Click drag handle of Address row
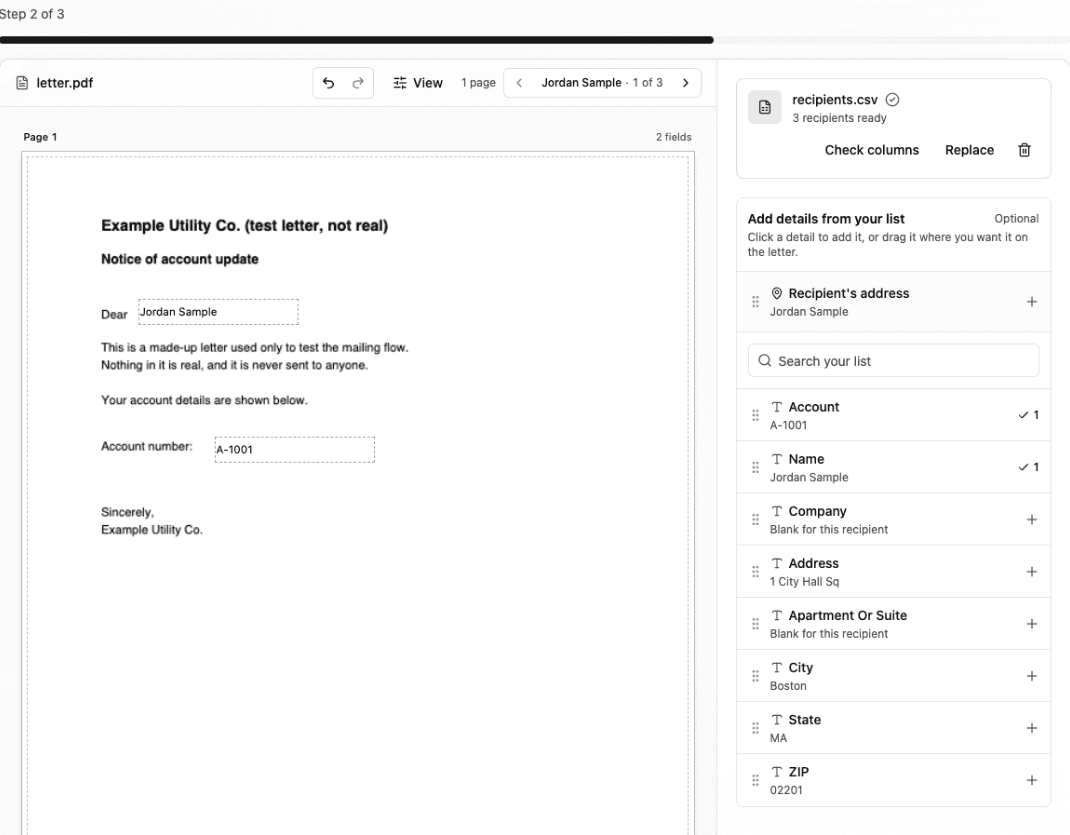 755,572
